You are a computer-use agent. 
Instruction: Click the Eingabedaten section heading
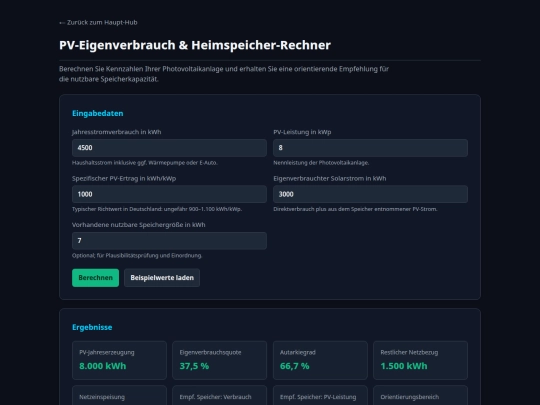[97, 113]
